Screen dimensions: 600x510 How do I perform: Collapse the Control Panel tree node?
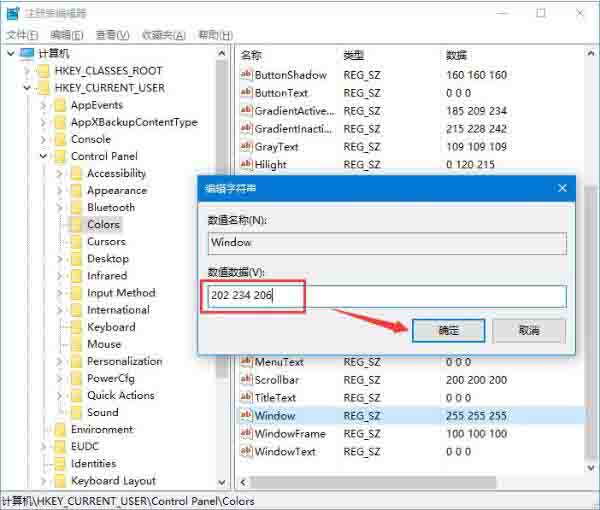43,157
